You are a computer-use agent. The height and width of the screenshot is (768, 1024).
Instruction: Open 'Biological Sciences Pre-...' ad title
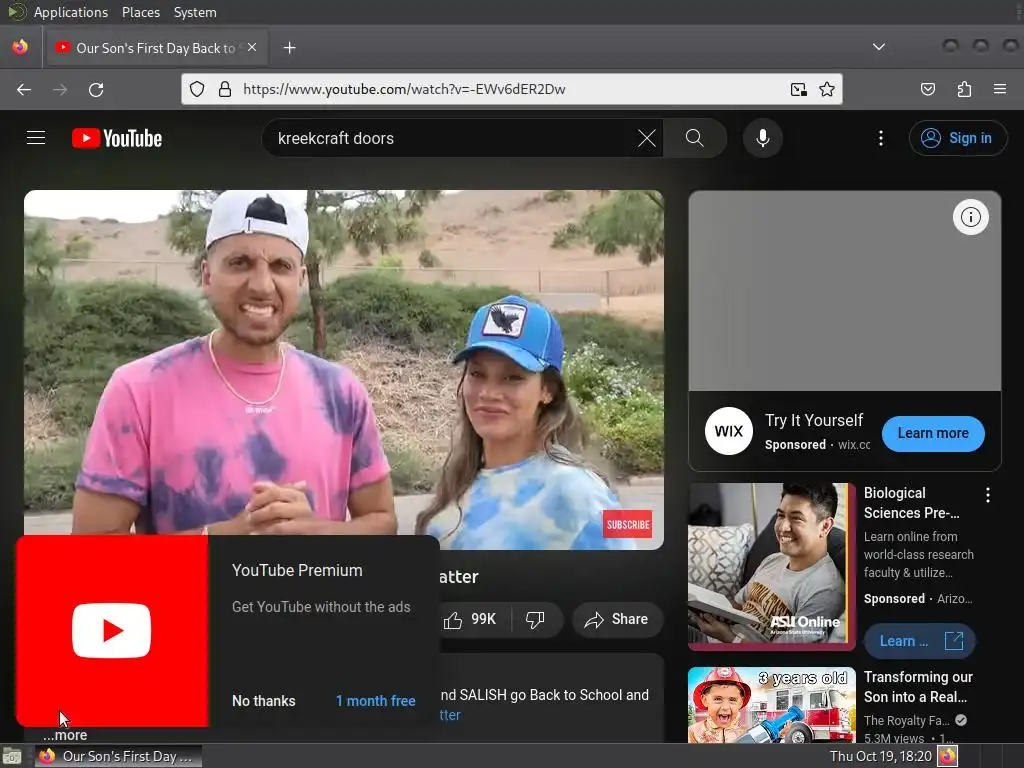912,503
